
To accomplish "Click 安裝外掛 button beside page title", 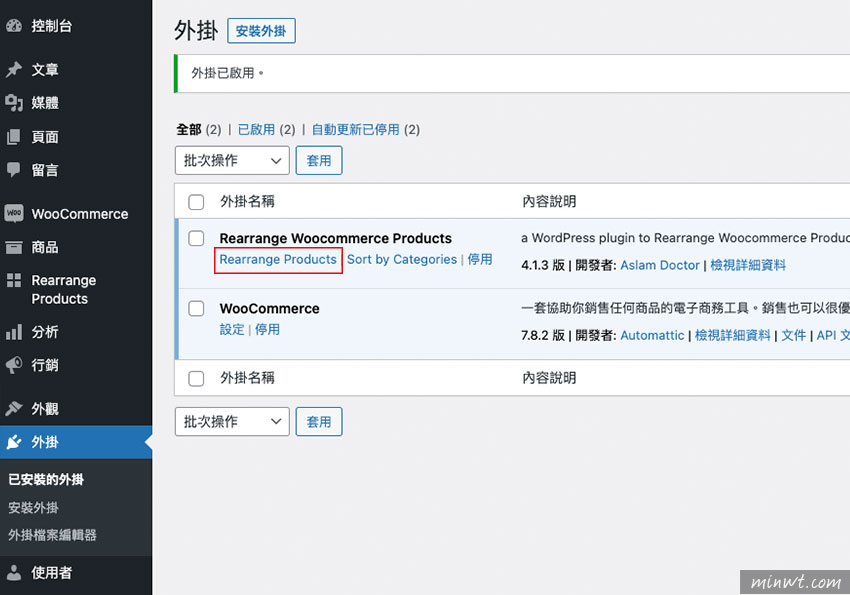I will click(261, 31).
